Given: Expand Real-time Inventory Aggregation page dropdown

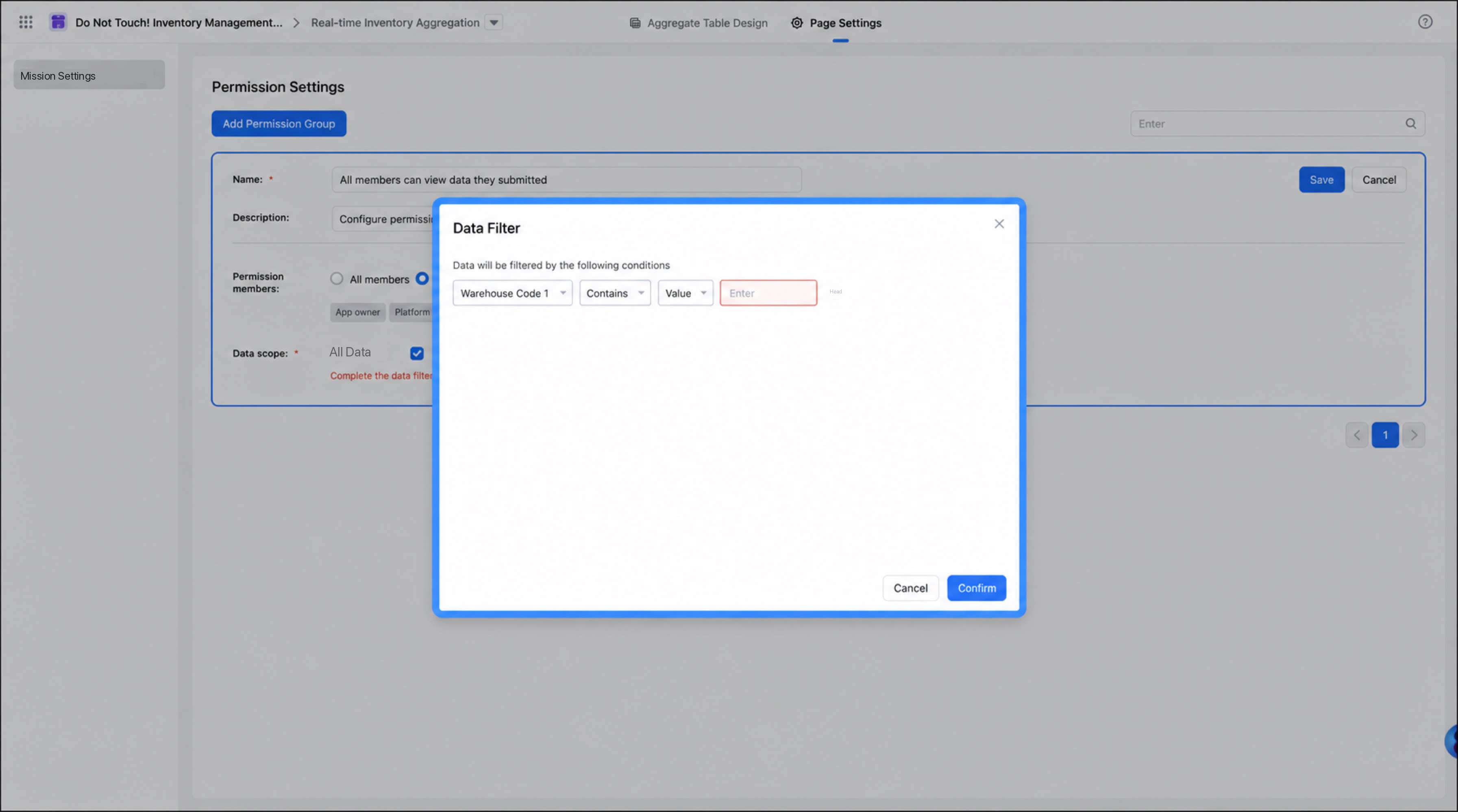Looking at the screenshot, I should (x=494, y=23).
